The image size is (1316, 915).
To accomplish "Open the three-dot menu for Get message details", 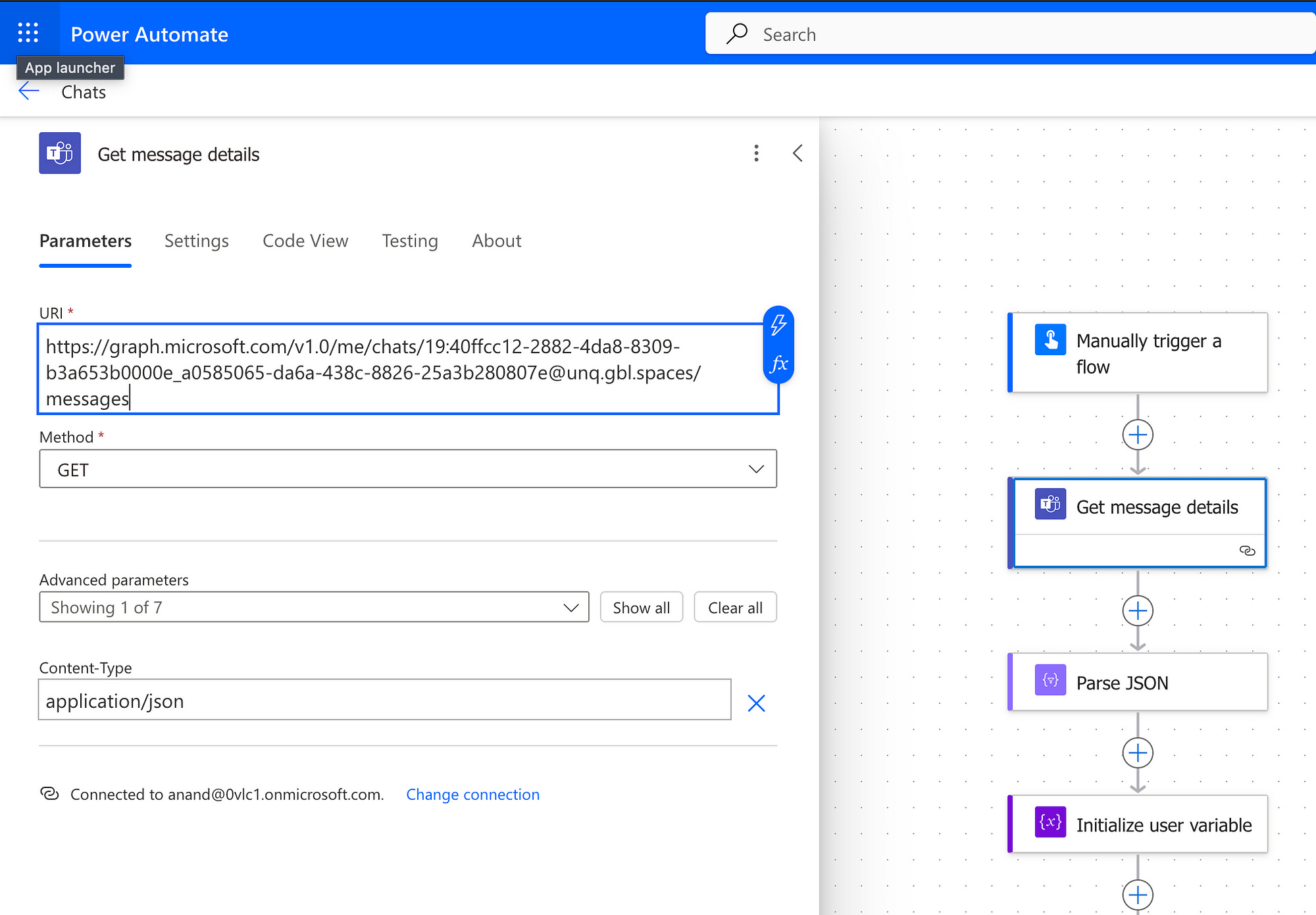I will (x=756, y=153).
